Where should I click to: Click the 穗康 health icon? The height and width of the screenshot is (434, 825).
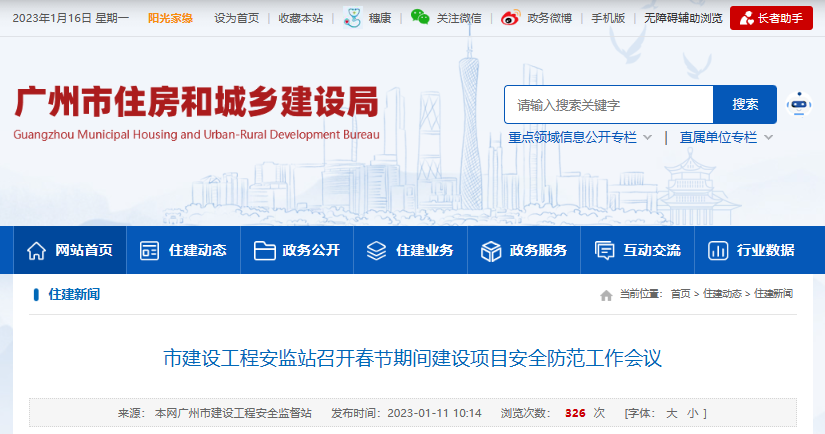352,17
